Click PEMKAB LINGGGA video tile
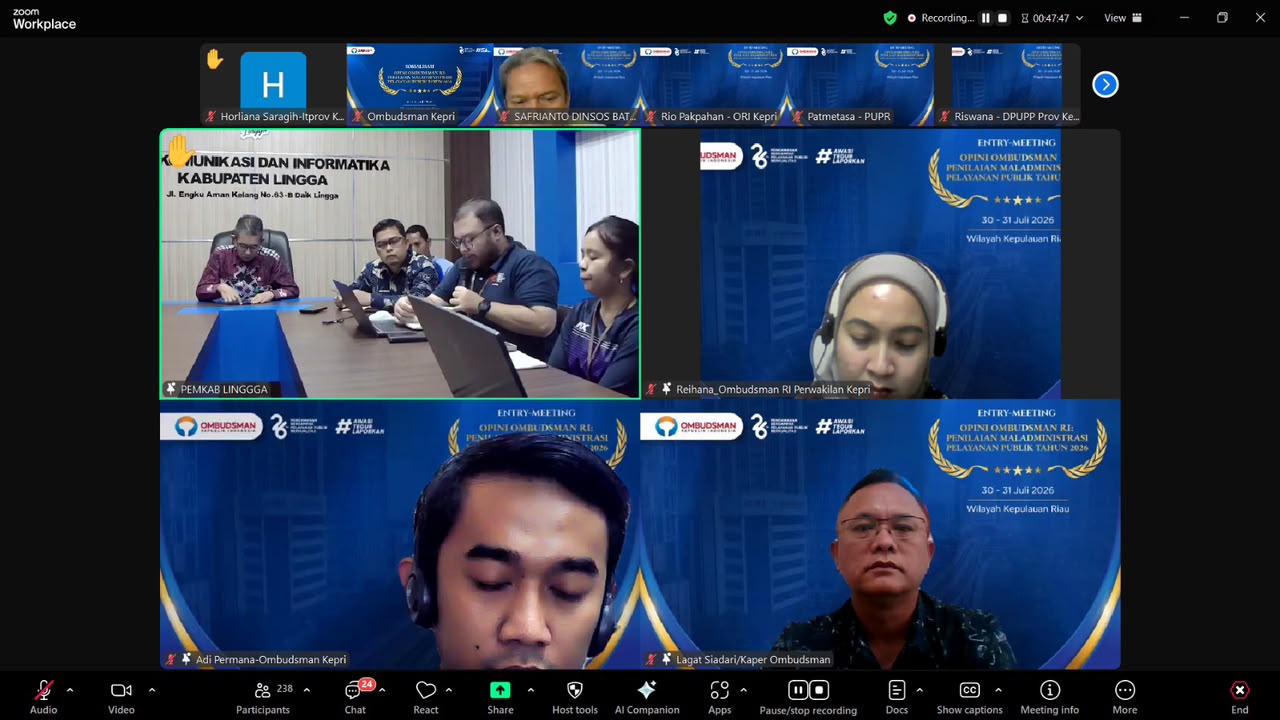Screen dimensions: 1280x720 [400, 264]
